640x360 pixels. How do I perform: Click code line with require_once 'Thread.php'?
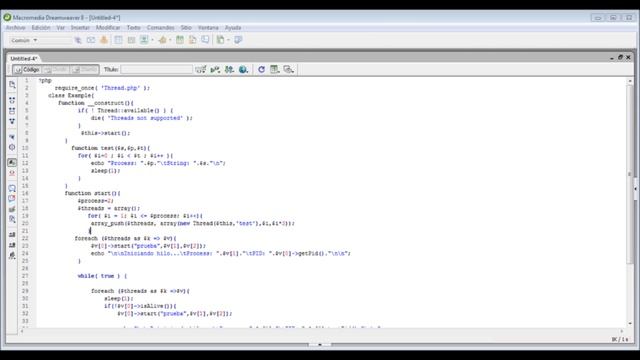pos(102,88)
